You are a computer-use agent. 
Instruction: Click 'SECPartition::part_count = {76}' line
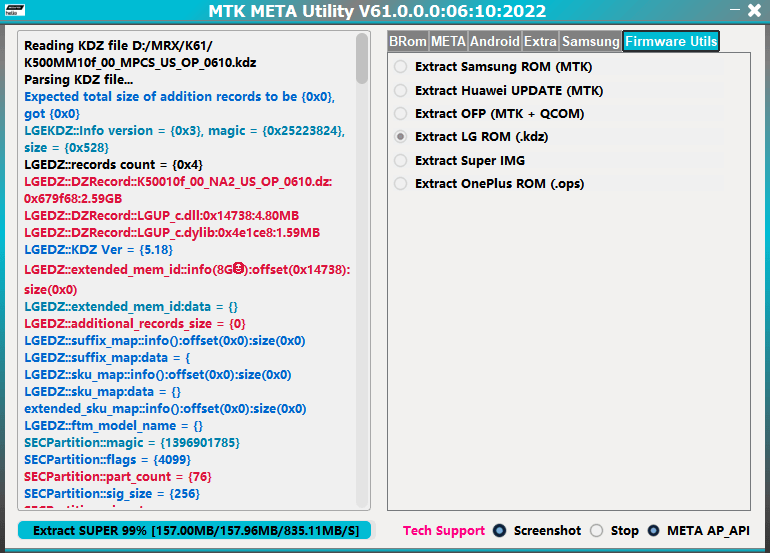click(118, 477)
